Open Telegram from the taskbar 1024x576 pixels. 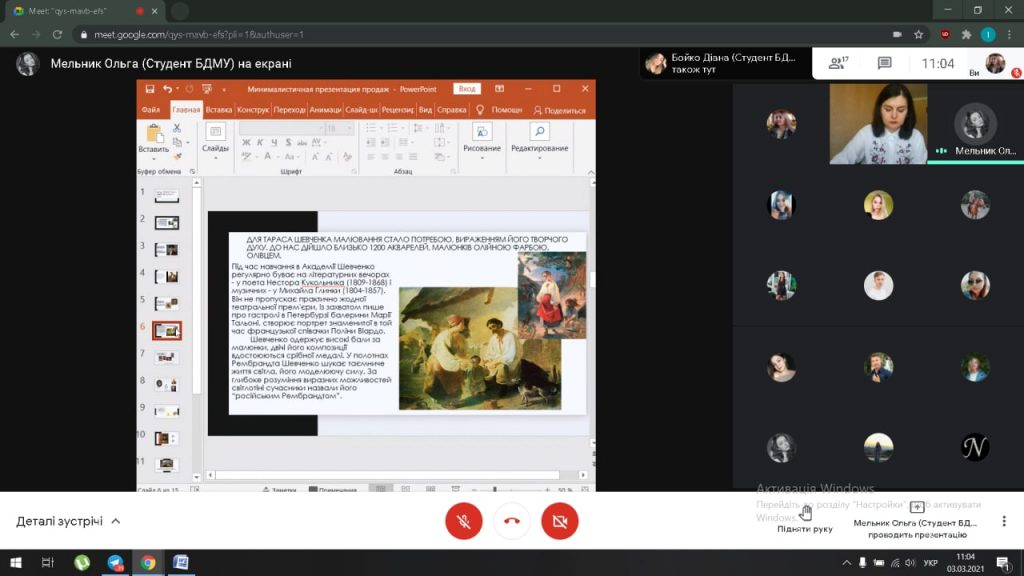click(115, 562)
